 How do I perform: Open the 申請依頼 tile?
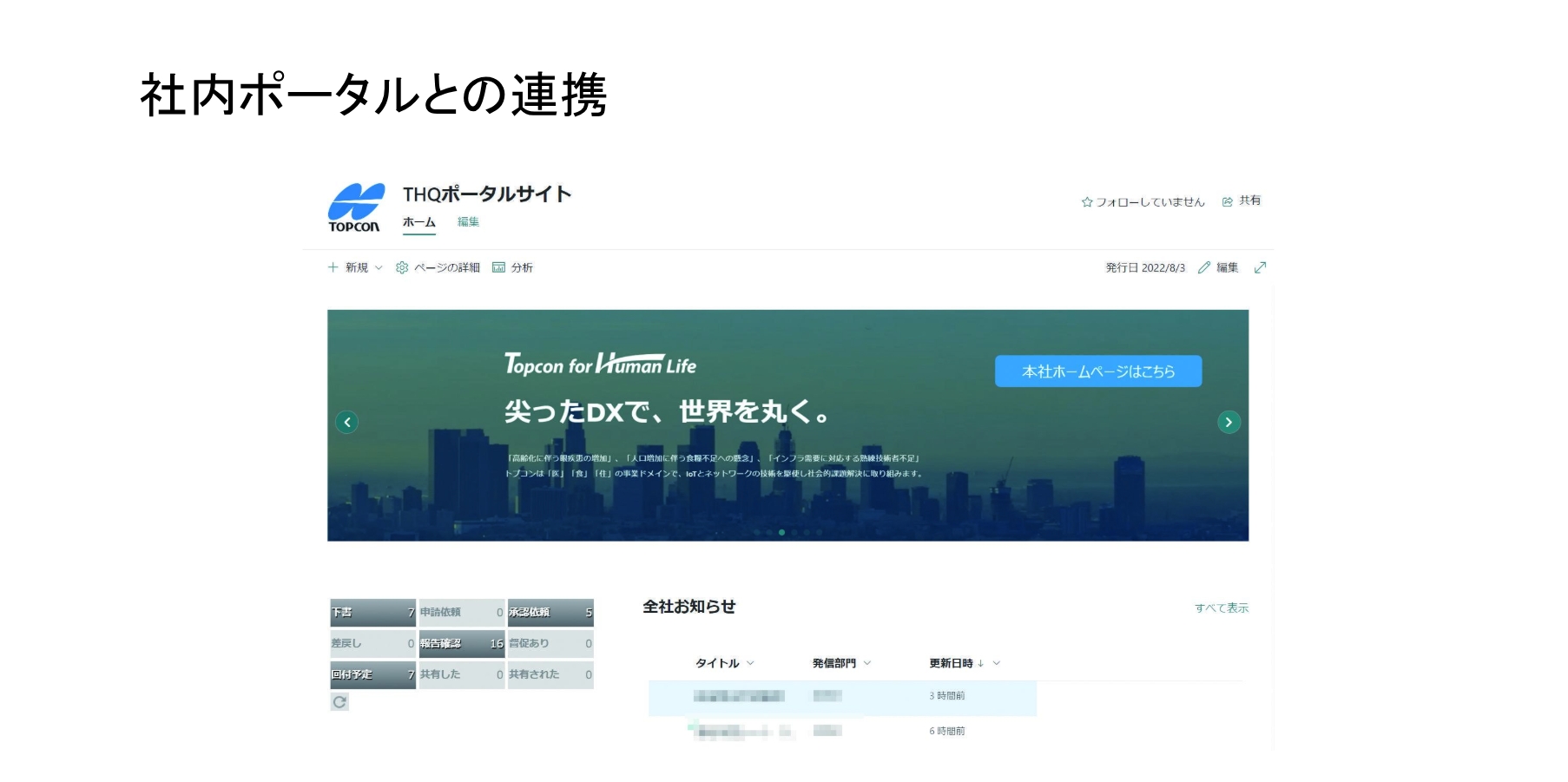462,613
